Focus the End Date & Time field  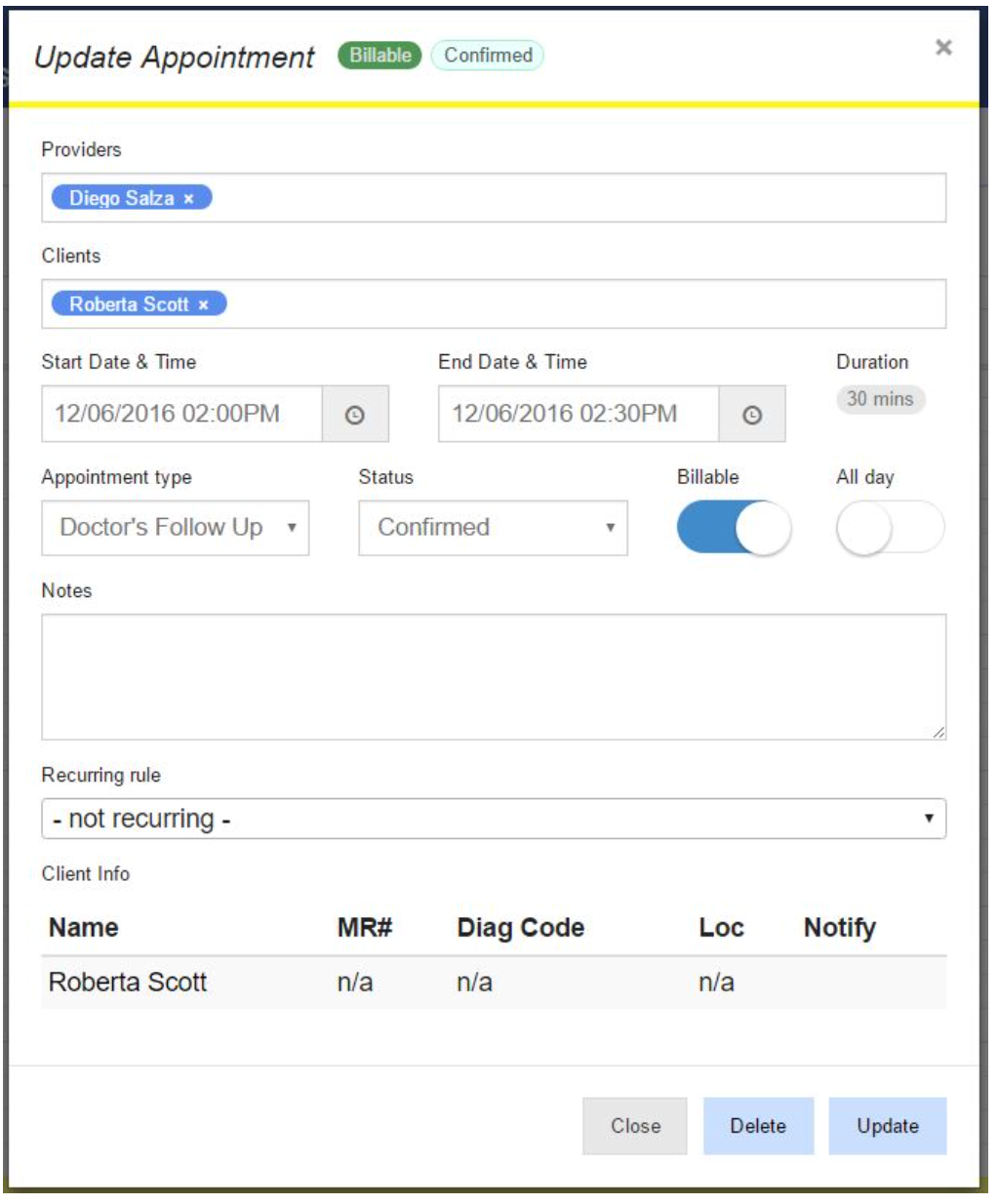pos(579,415)
